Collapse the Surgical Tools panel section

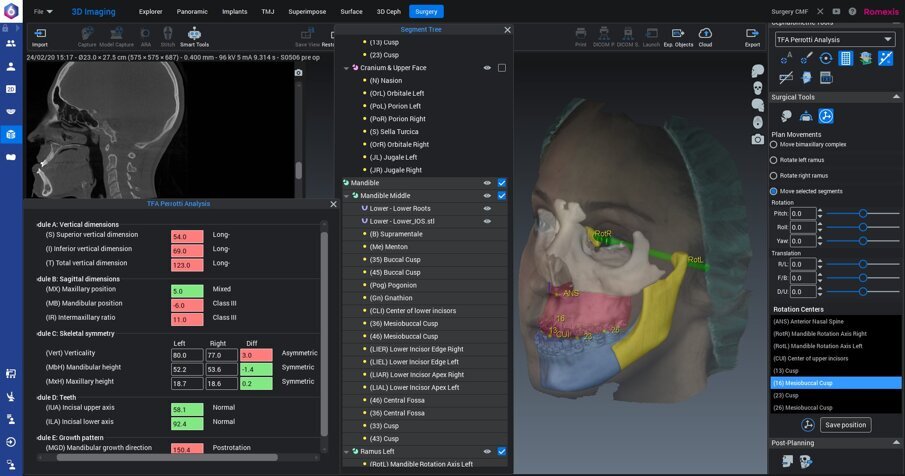click(x=895, y=97)
